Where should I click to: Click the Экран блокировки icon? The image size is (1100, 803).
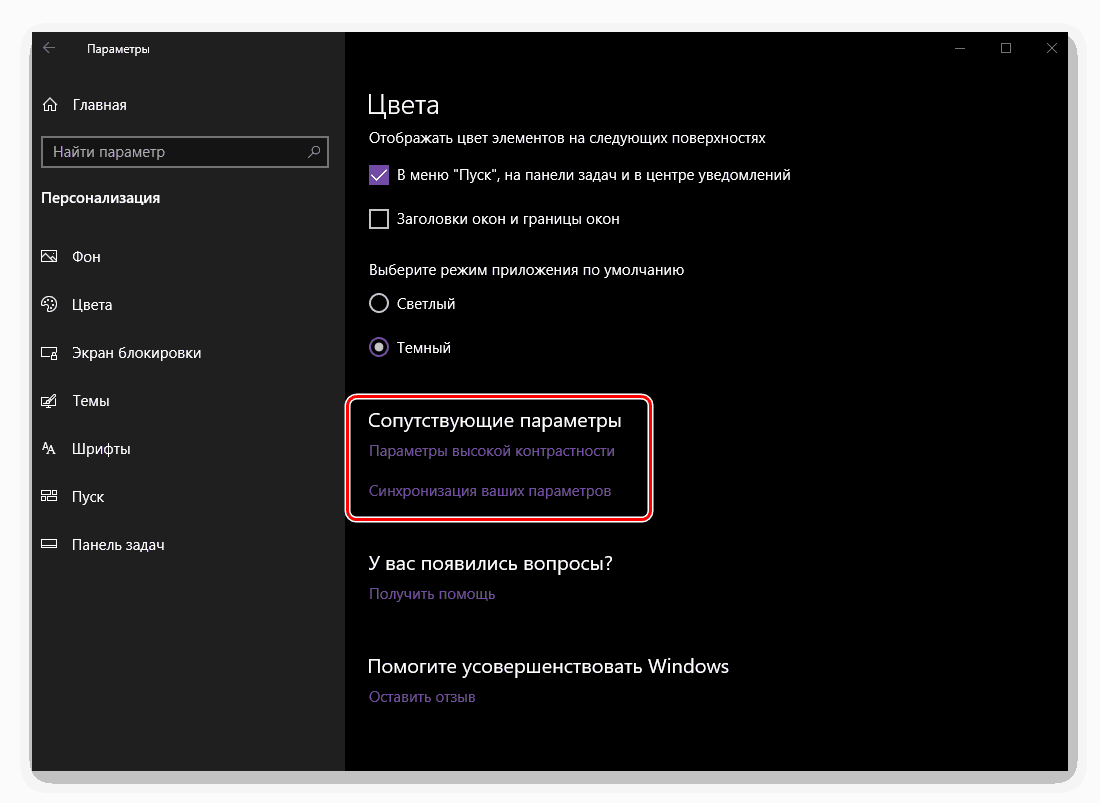pyautogui.click(x=49, y=353)
